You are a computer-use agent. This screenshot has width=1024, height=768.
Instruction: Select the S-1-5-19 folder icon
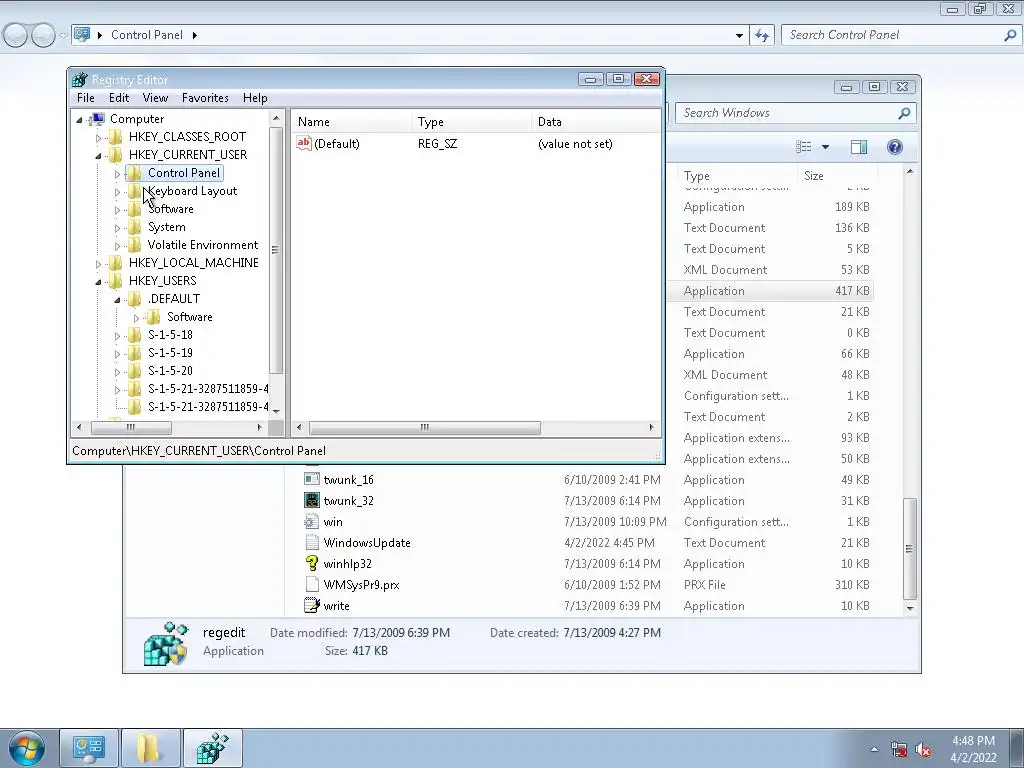click(135, 353)
